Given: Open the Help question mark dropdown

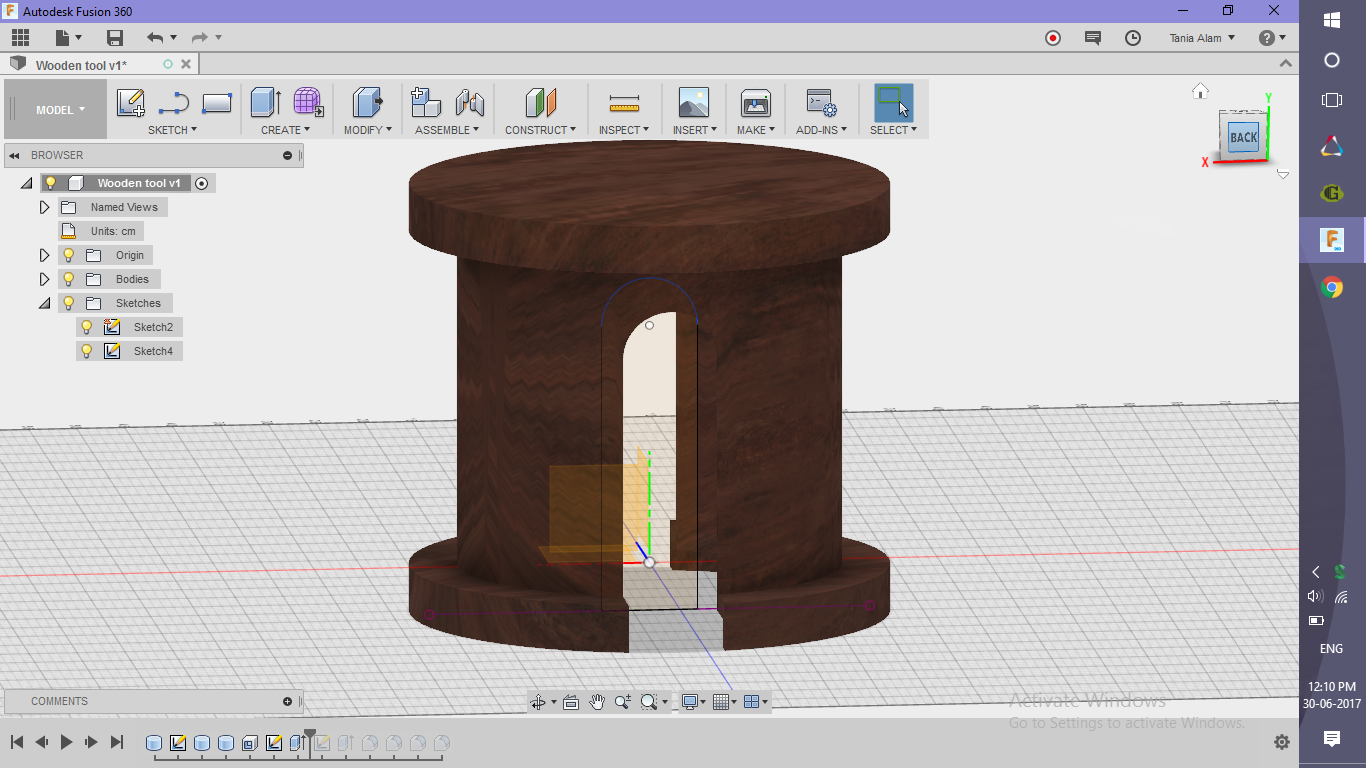Looking at the screenshot, I should pos(1272,38).
